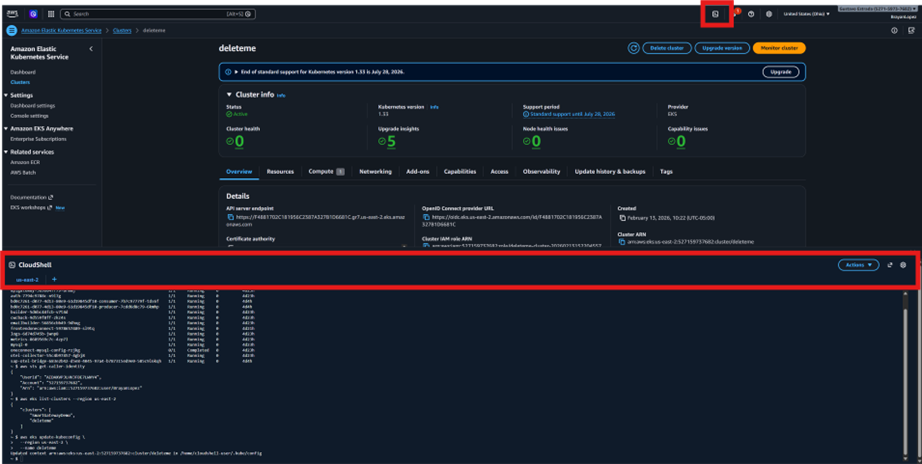Open the AWS services grid menu
The height and width of the screenshot is (464, 922).
point(51,14)
